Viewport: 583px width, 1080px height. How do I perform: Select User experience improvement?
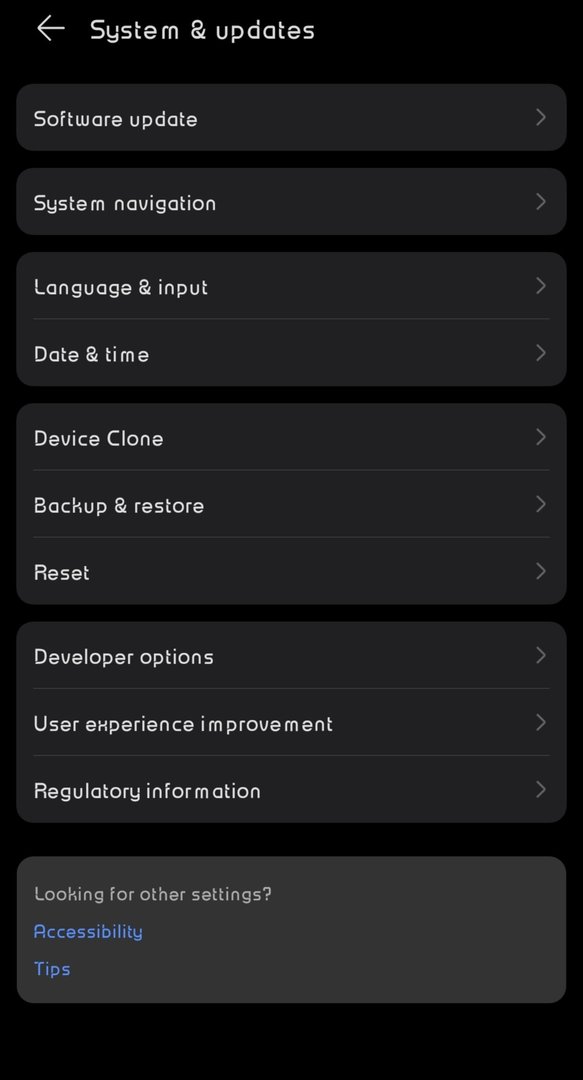point(292,723)
